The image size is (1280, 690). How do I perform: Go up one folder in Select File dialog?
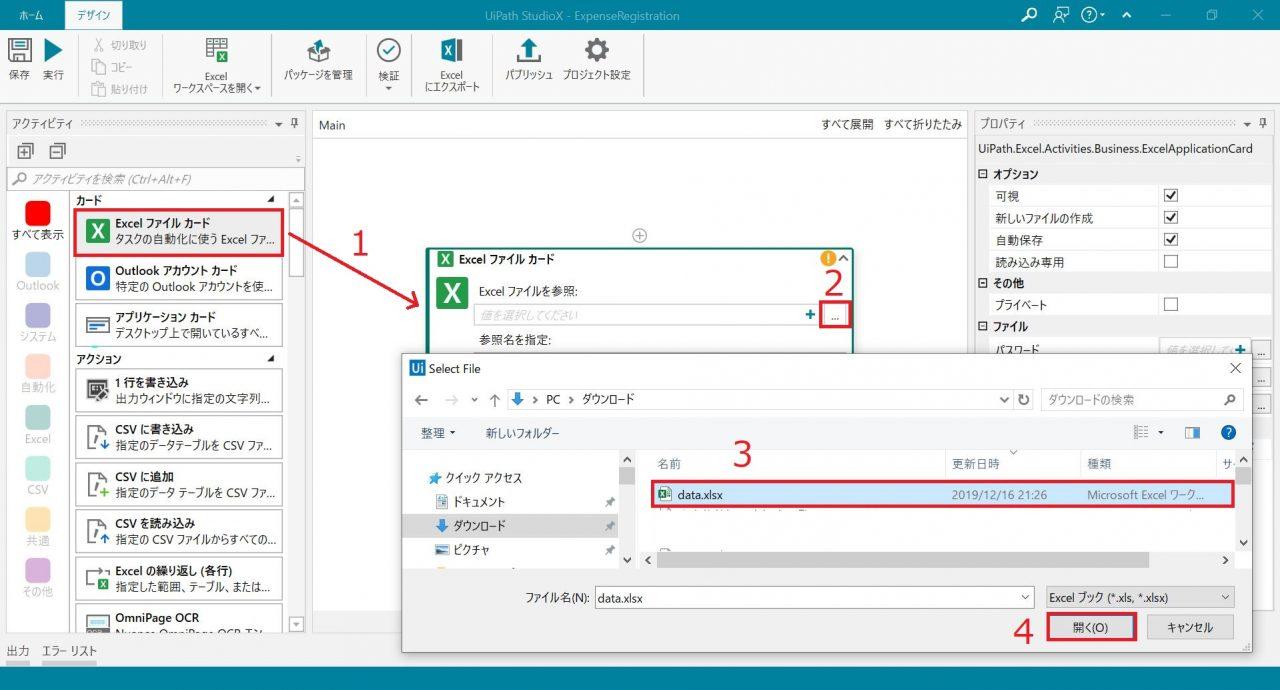point(494,400)
